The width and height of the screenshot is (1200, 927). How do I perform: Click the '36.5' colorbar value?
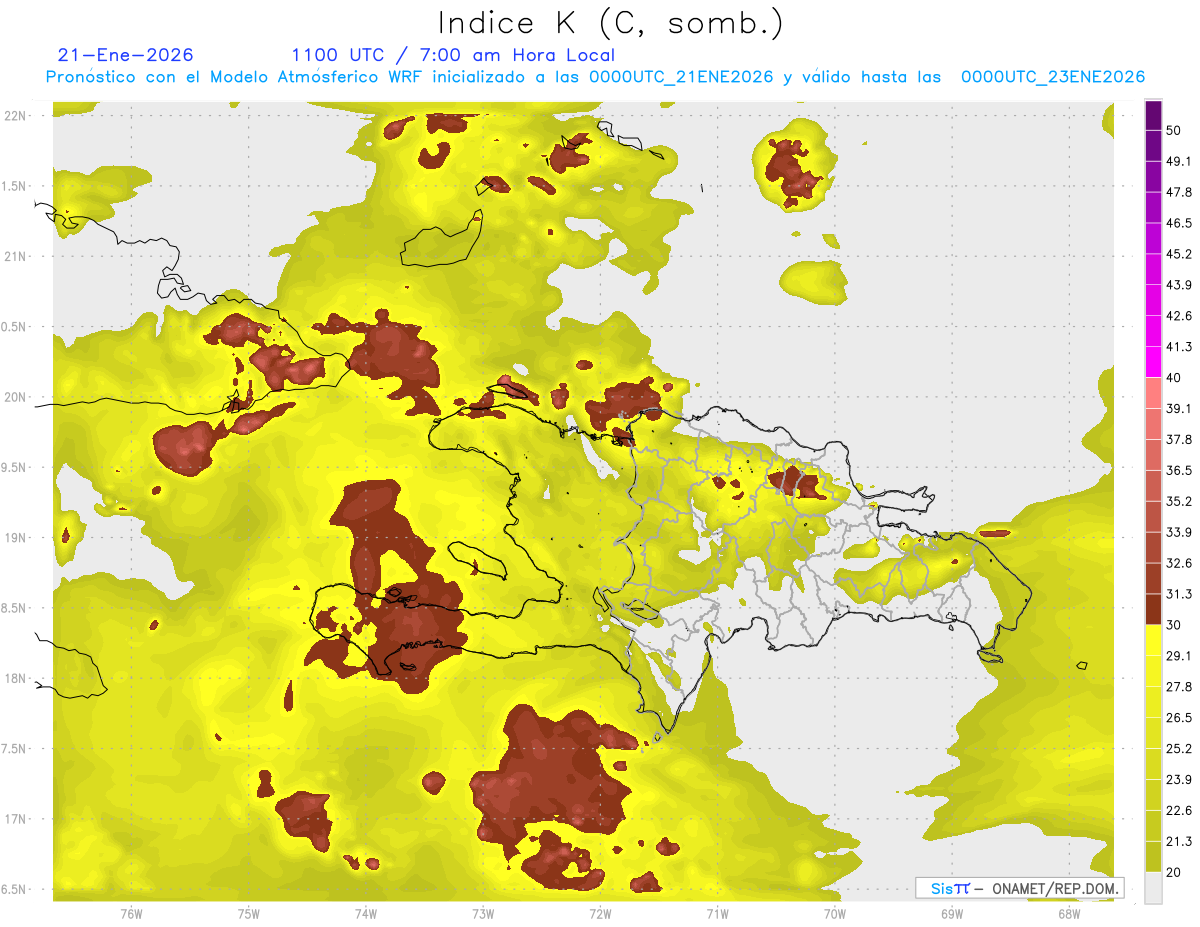1179,470
